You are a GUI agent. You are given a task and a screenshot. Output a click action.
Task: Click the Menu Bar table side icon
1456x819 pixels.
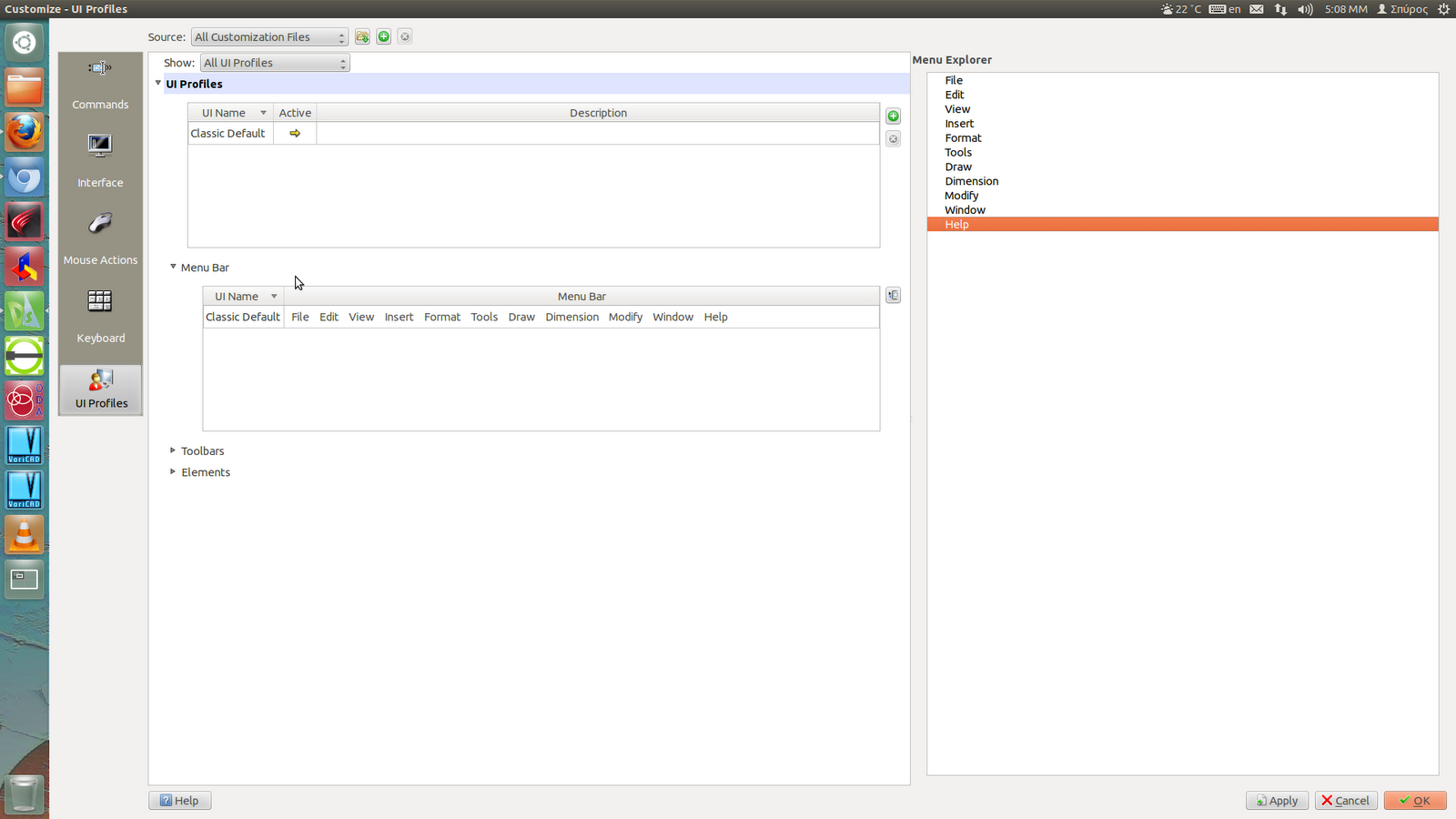point(894,296)
